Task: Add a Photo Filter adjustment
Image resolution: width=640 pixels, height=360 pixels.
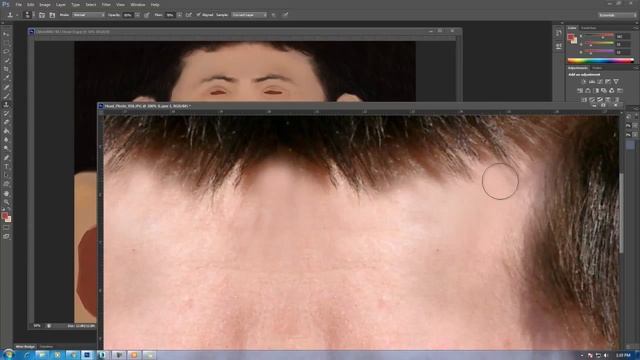Action: coord(604,91)
